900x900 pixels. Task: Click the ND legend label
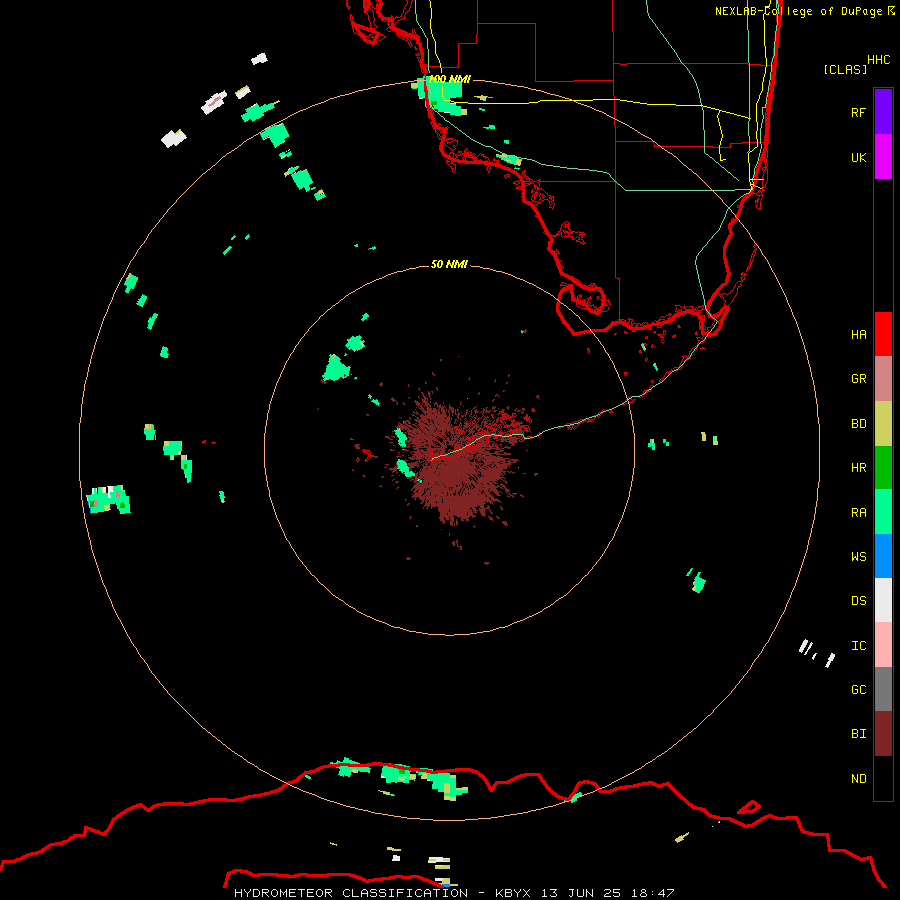pos(858,779)
